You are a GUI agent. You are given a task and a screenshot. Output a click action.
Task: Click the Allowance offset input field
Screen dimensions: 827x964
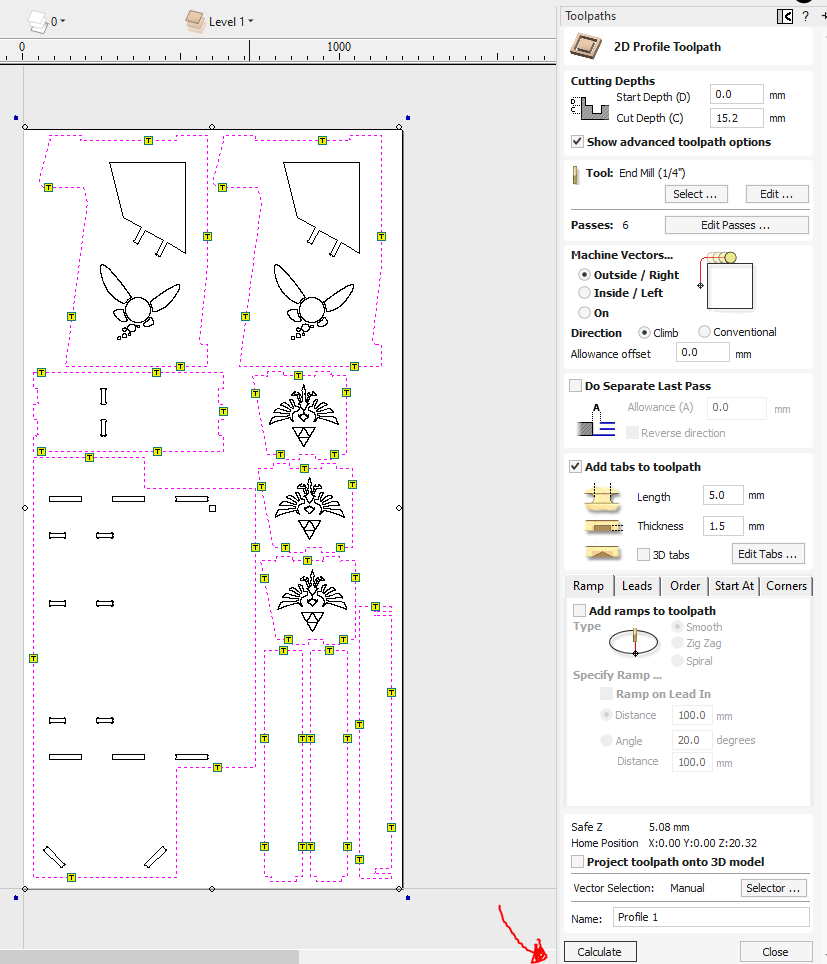click(702, 352)
